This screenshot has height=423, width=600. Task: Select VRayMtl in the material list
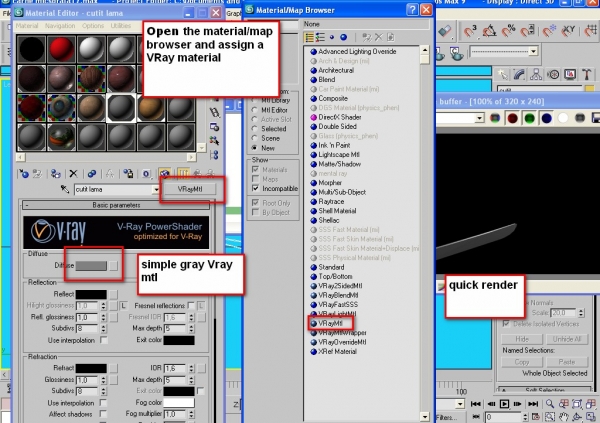click(x=331, y=323)
